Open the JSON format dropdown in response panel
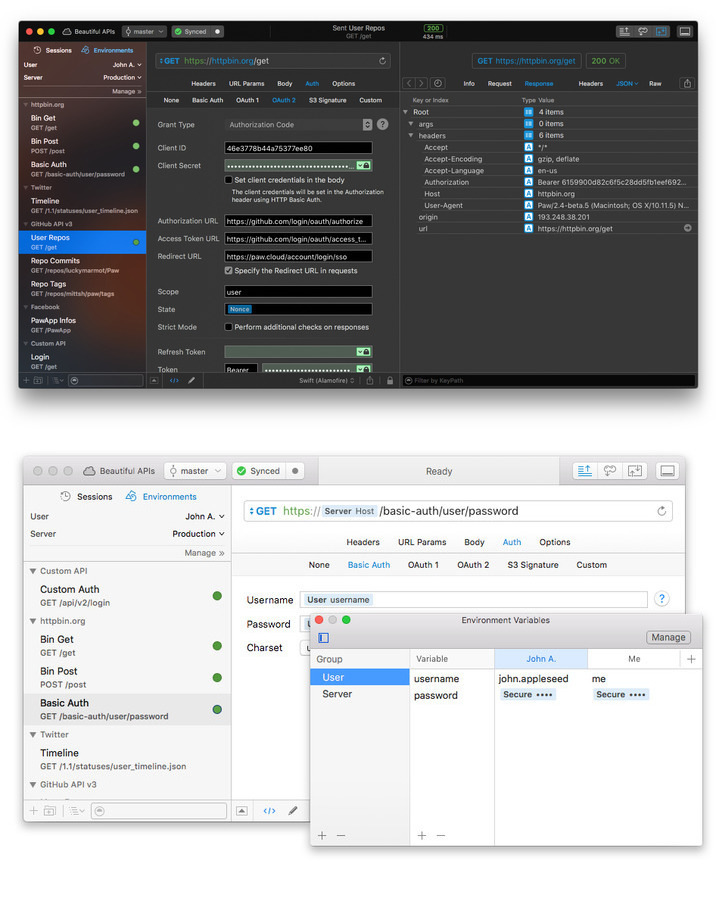Viewport: 716px width, 905px height. [627, 83]
